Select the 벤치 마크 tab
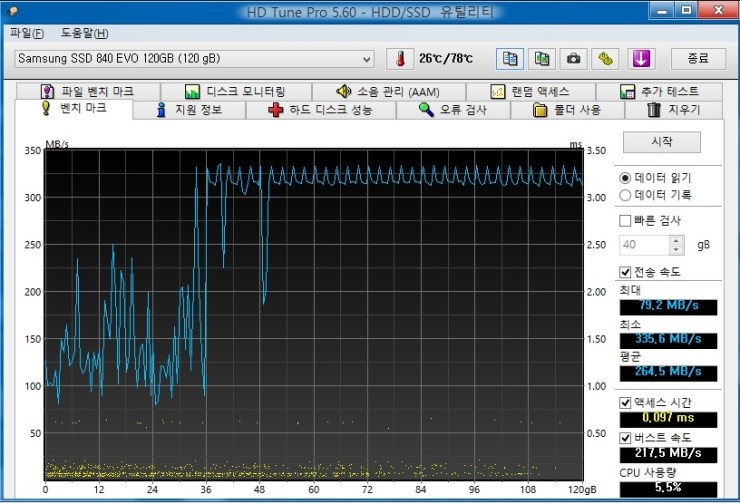 pos(74,109)
